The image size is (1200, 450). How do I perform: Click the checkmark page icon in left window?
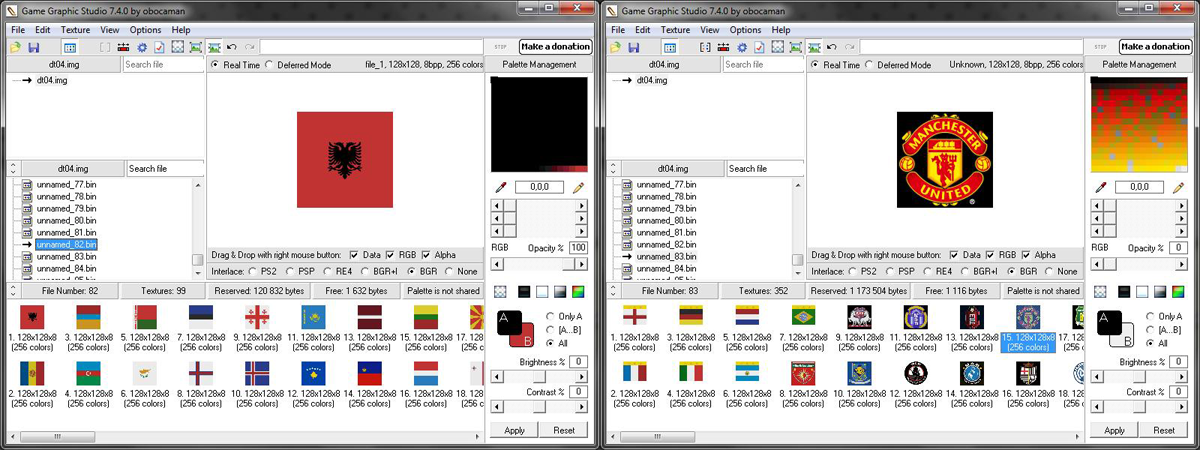point(158,47)
